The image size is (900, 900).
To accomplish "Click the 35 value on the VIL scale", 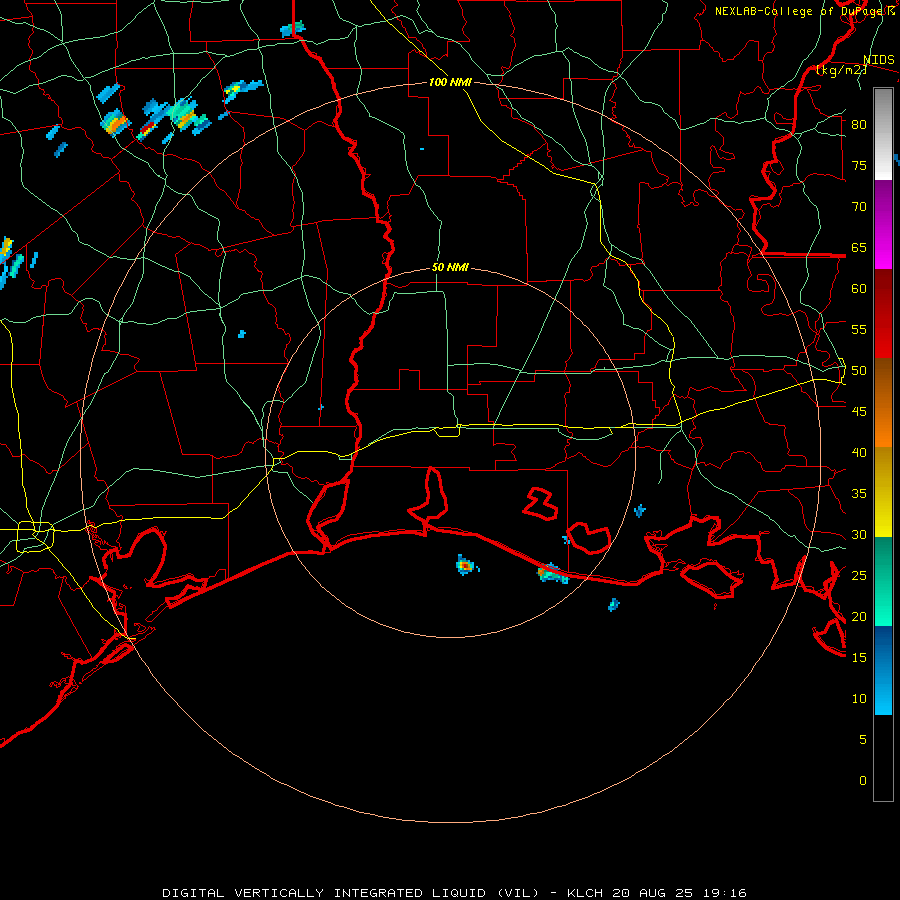I will click(x=859, y=494).
